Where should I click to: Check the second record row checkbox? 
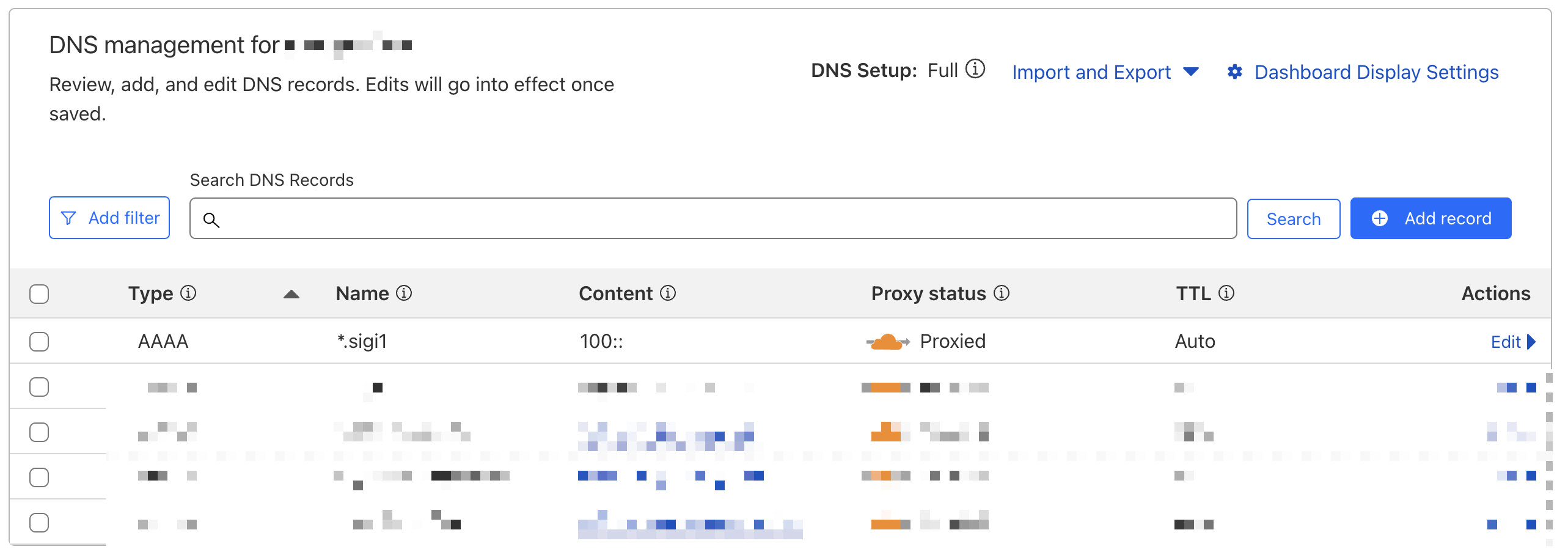[x=39, y=387]
